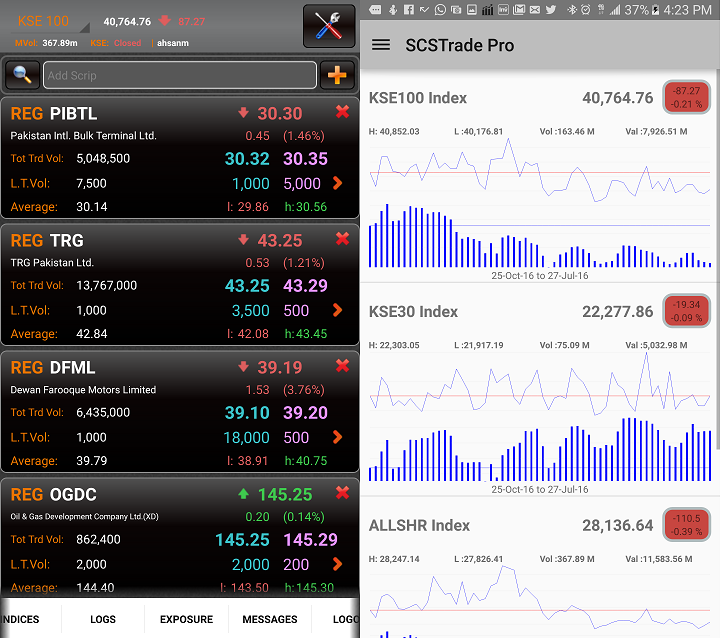The image size is (721, 638).
Task: Expand TRG details with orange chevron
Action: pyautogui.click(x=338, y=310)
